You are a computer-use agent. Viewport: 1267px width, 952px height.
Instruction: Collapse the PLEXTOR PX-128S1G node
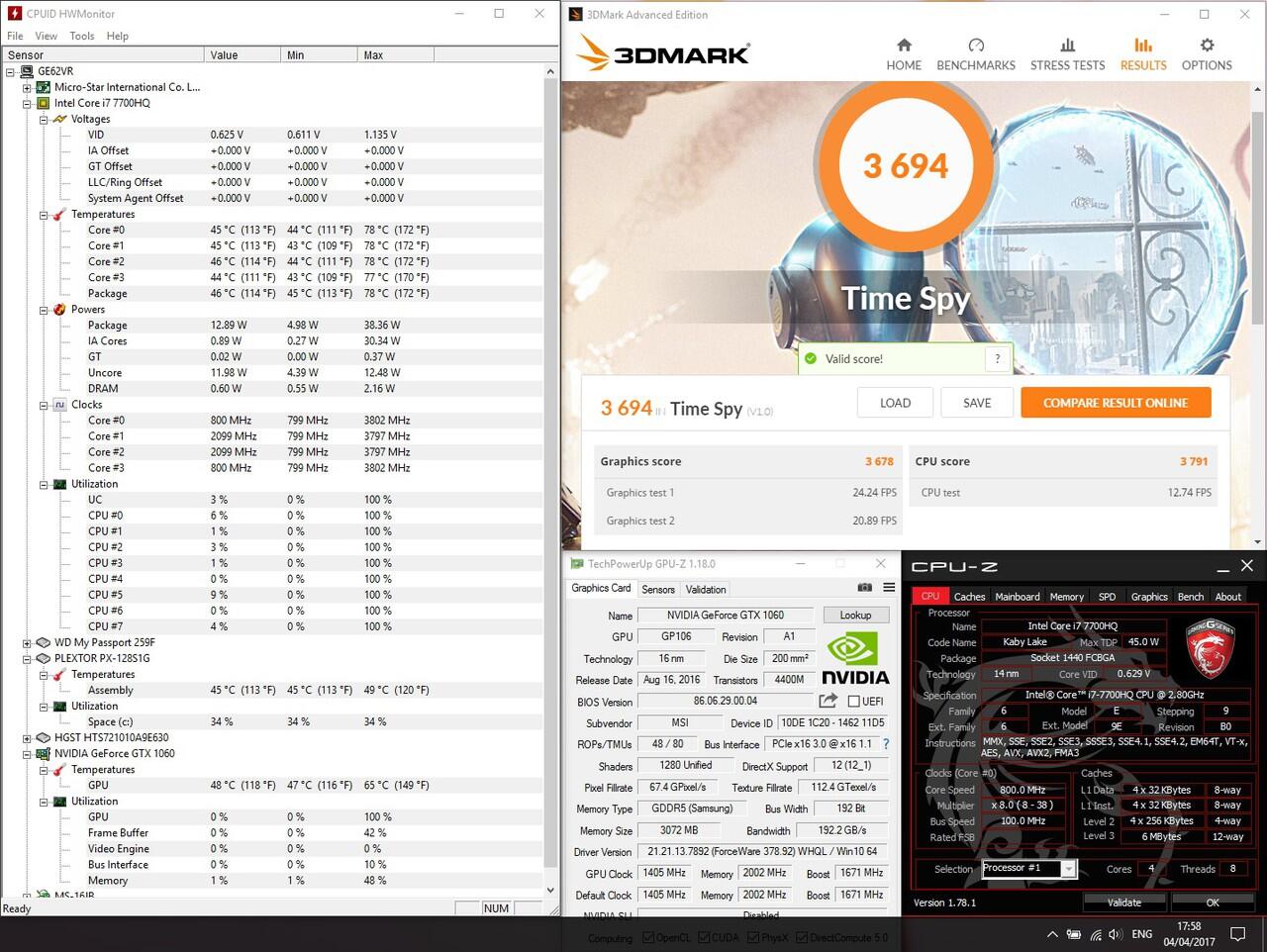coord(27,658)
